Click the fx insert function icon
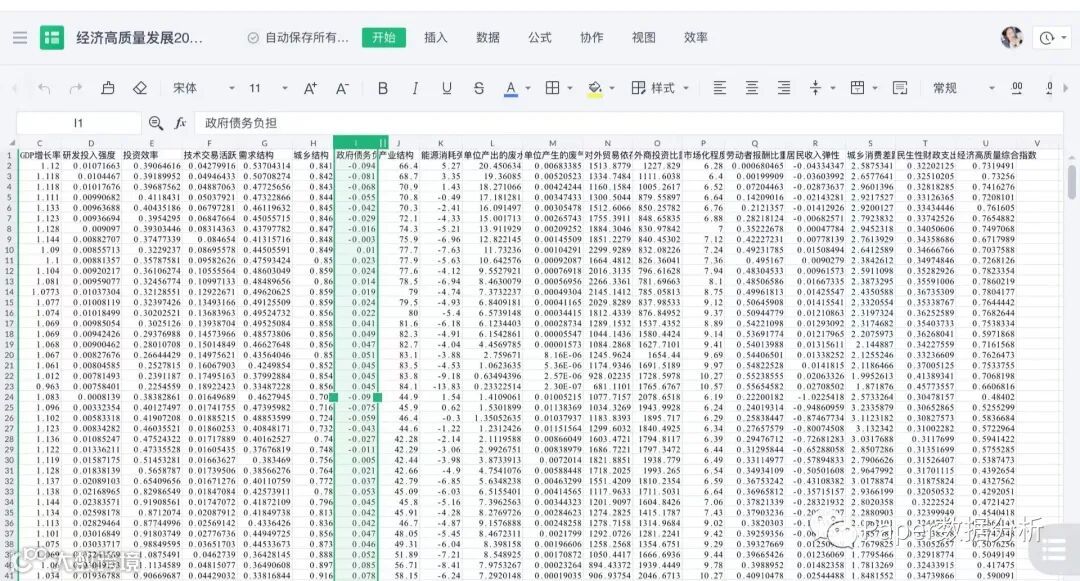 tap(180, 123)
